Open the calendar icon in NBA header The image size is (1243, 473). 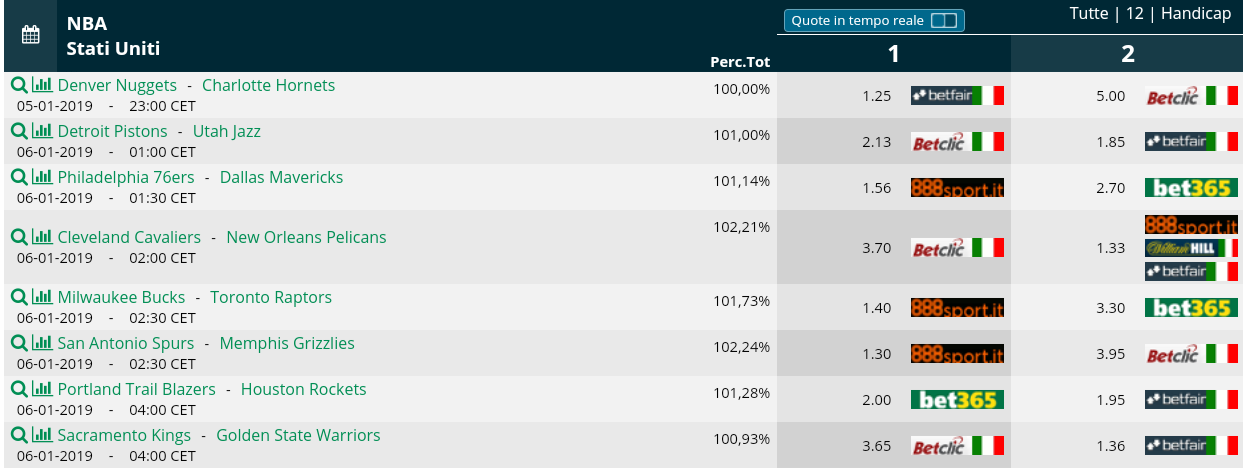pos(31,35)
